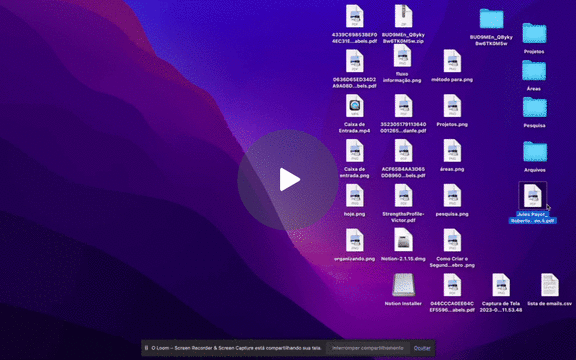The height and width of the screenshot is (360, 576).
Task: Select the pesquisa.png image file
Action: pyautogui.click(x=452, y=195)
